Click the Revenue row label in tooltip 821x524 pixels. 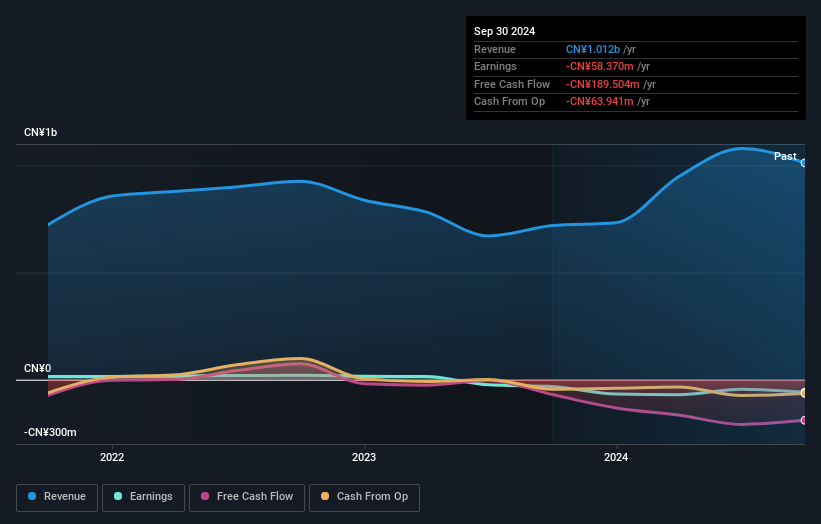point(495,49)
